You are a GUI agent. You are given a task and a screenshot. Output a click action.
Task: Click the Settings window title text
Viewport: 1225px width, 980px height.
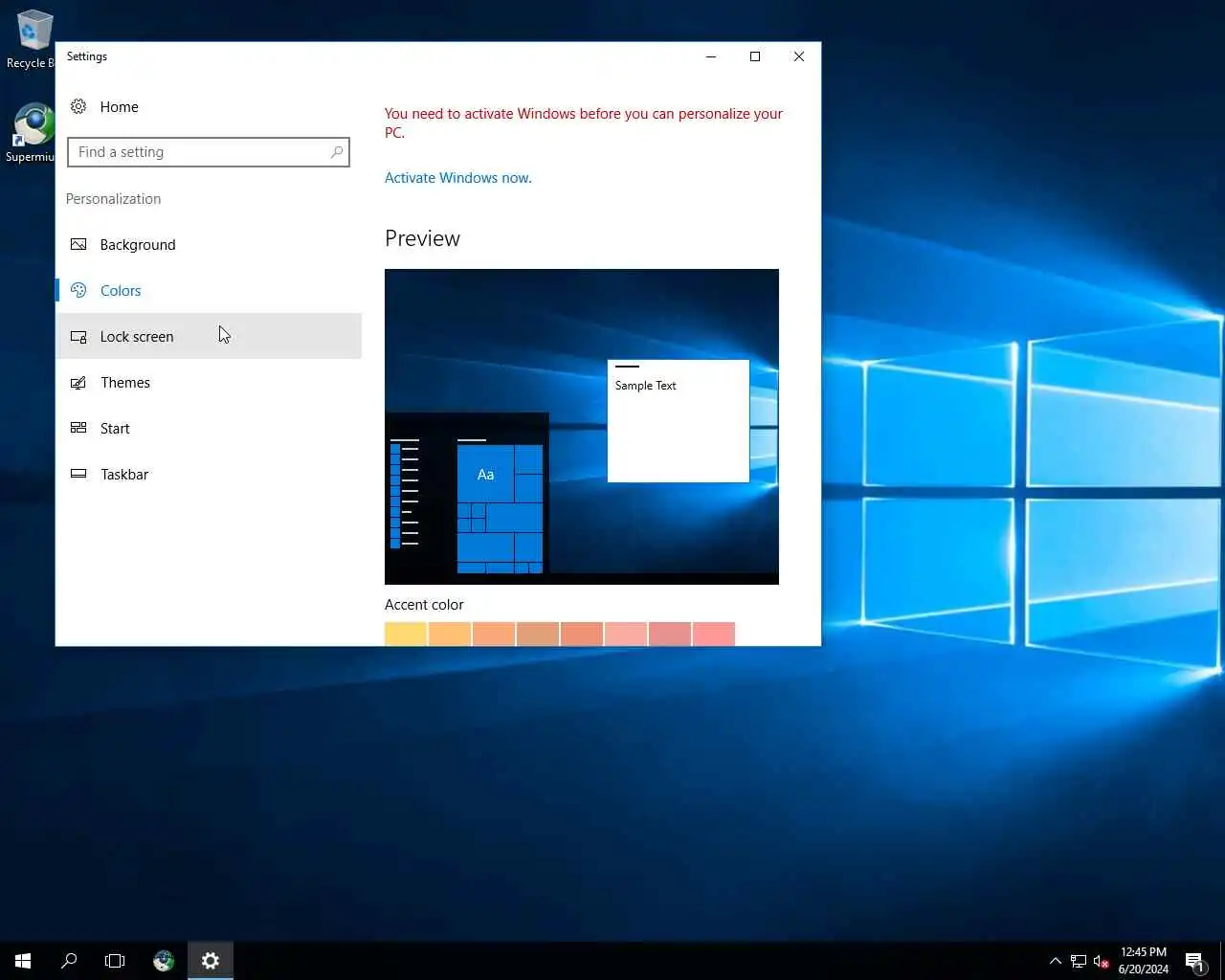tap(87, 56)
